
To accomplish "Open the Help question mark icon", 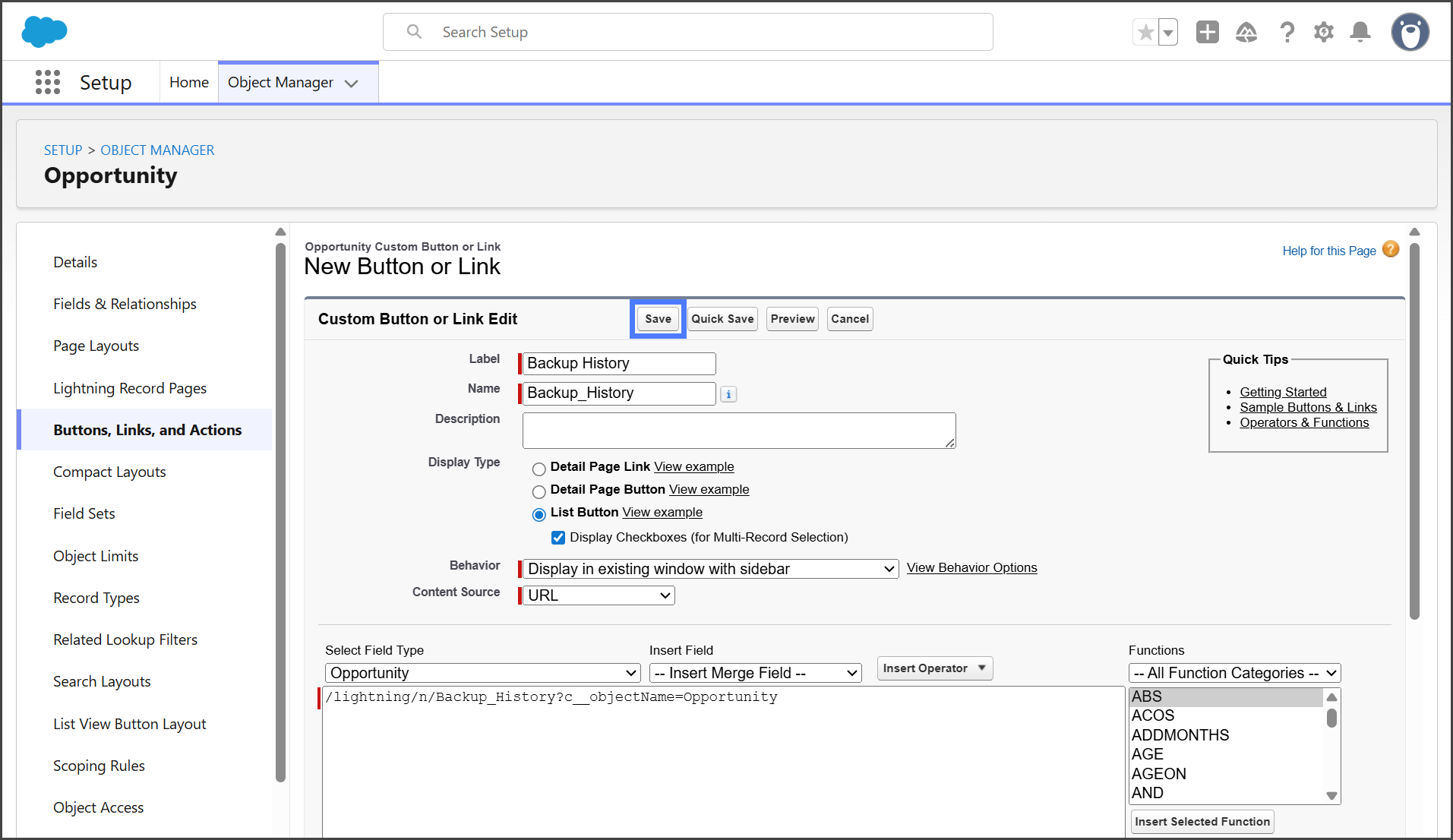I will (1287, 32).
